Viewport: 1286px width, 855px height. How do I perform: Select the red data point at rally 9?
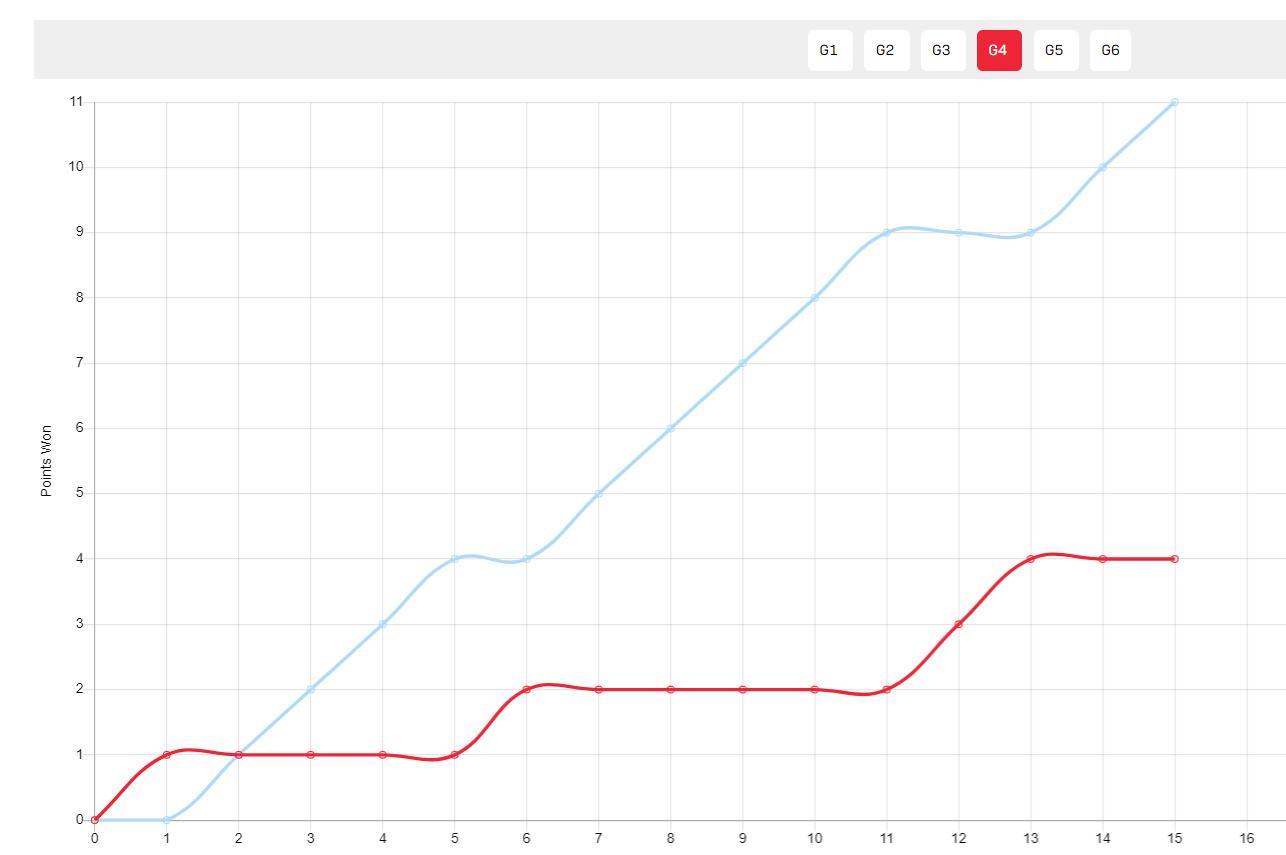(x=742, y=689)
